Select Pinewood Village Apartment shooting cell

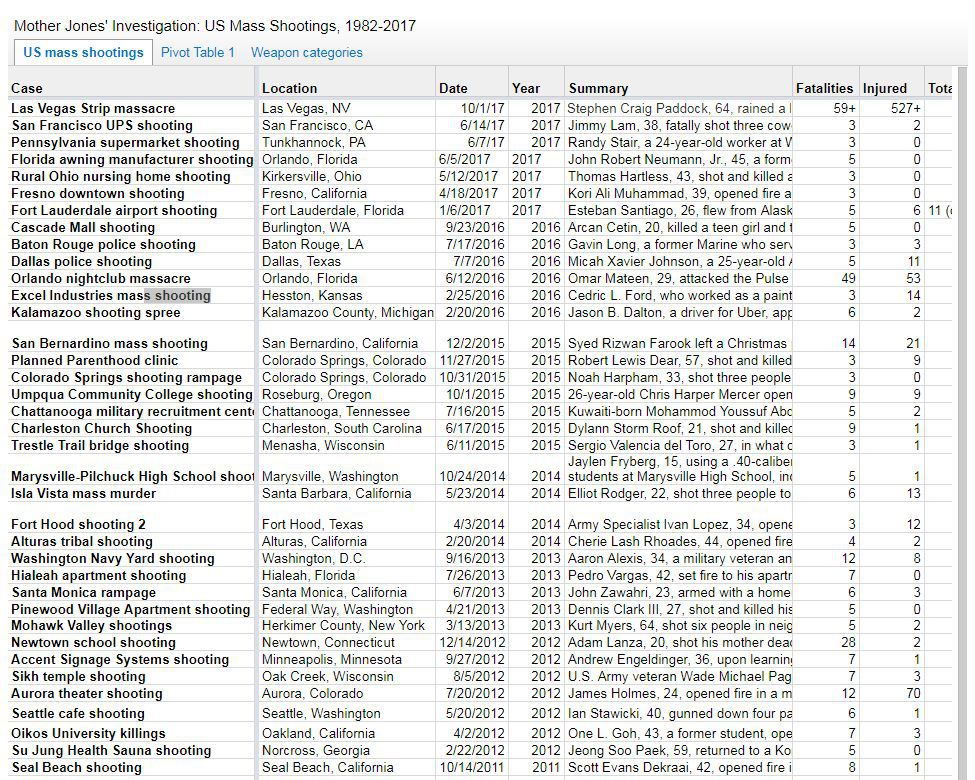click(132, 609)
